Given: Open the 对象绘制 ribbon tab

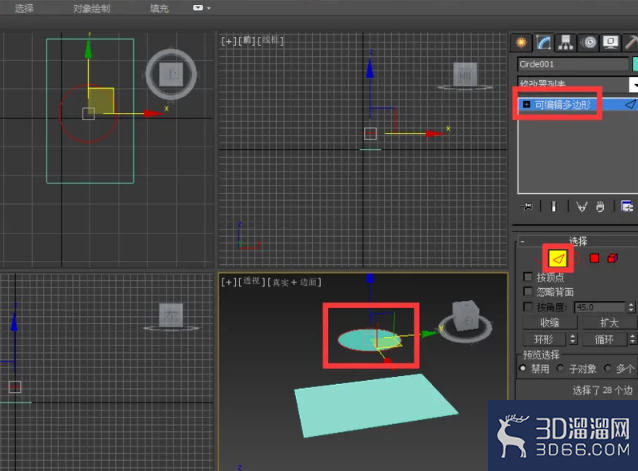Looking at the screenshot, I should 92,8.
